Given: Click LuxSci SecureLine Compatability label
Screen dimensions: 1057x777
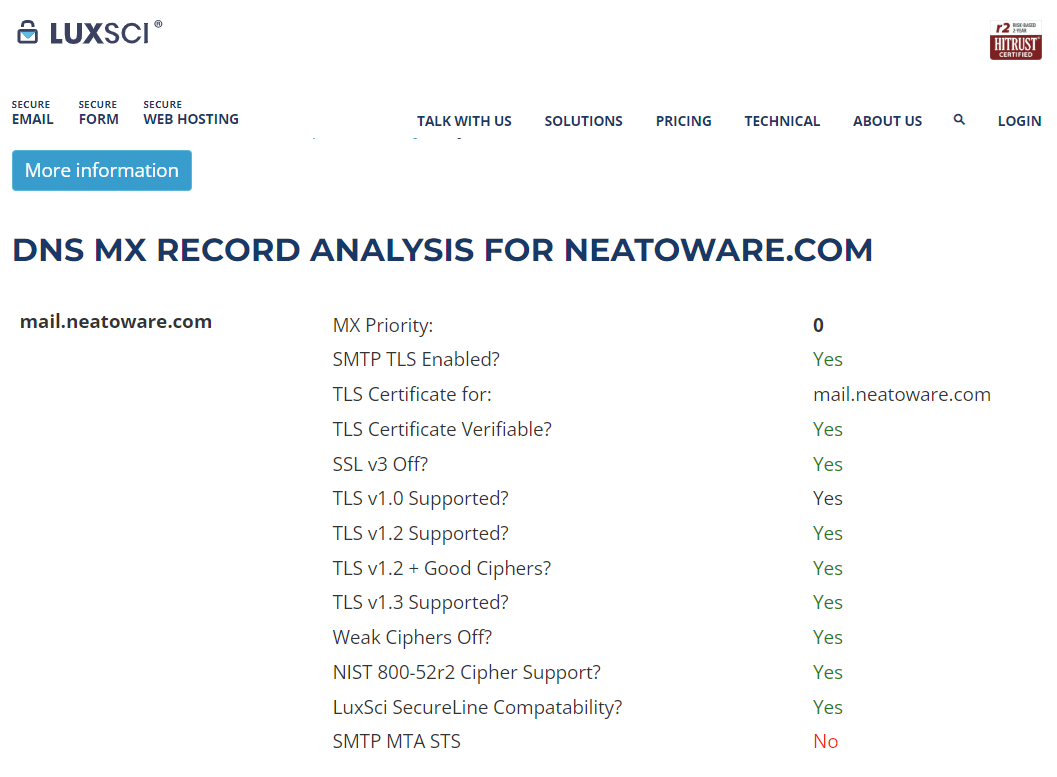Looking at the screenshot, I should click(x=477, y=708).
